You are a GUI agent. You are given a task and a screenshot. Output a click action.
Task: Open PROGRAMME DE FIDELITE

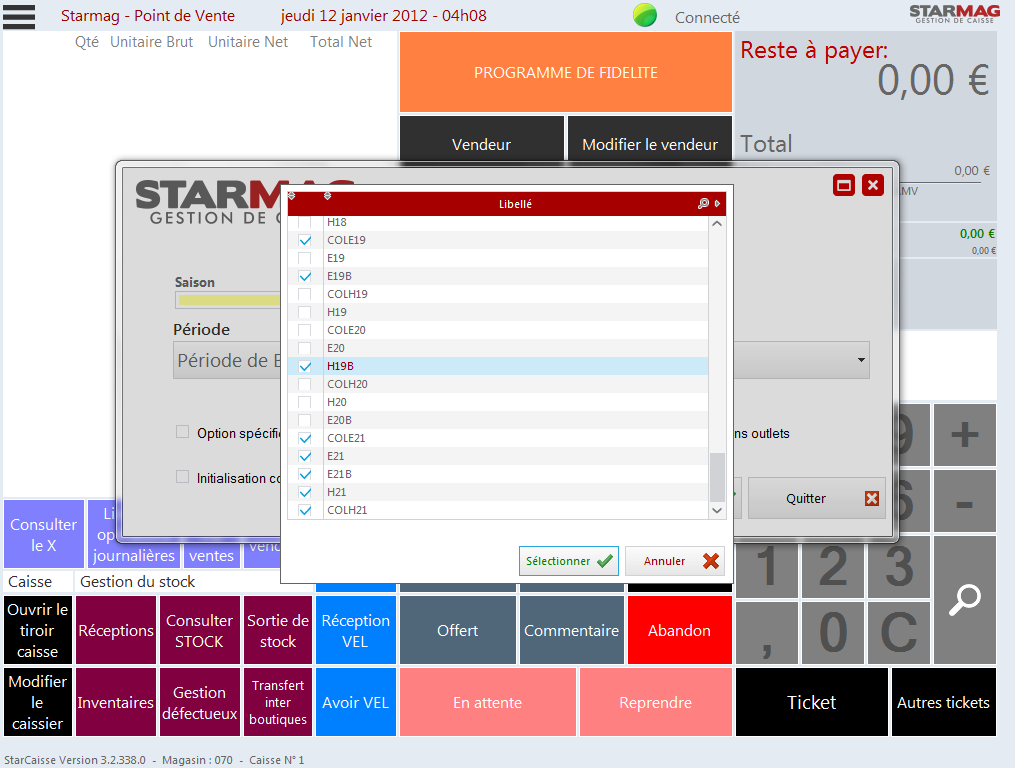[566, 72]
